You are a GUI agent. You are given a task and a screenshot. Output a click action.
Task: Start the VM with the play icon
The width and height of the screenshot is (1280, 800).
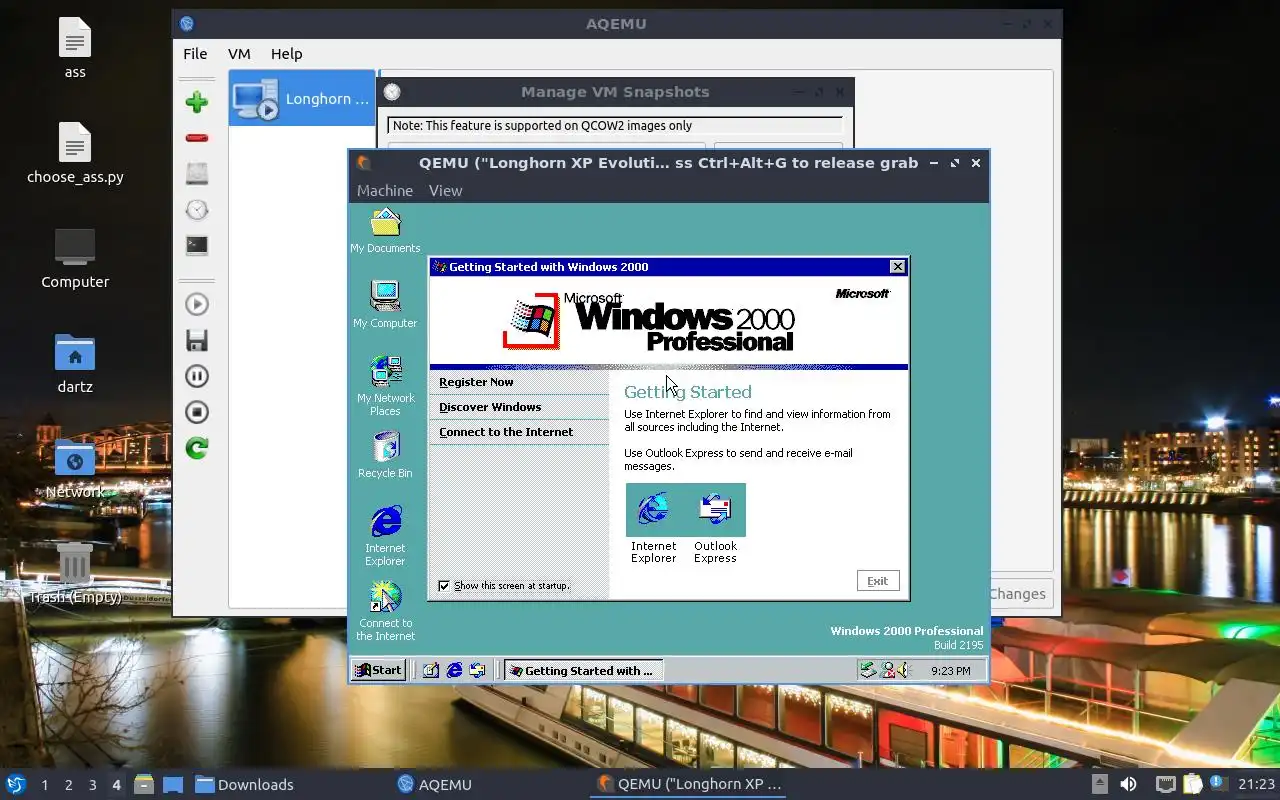coord(197,304)
